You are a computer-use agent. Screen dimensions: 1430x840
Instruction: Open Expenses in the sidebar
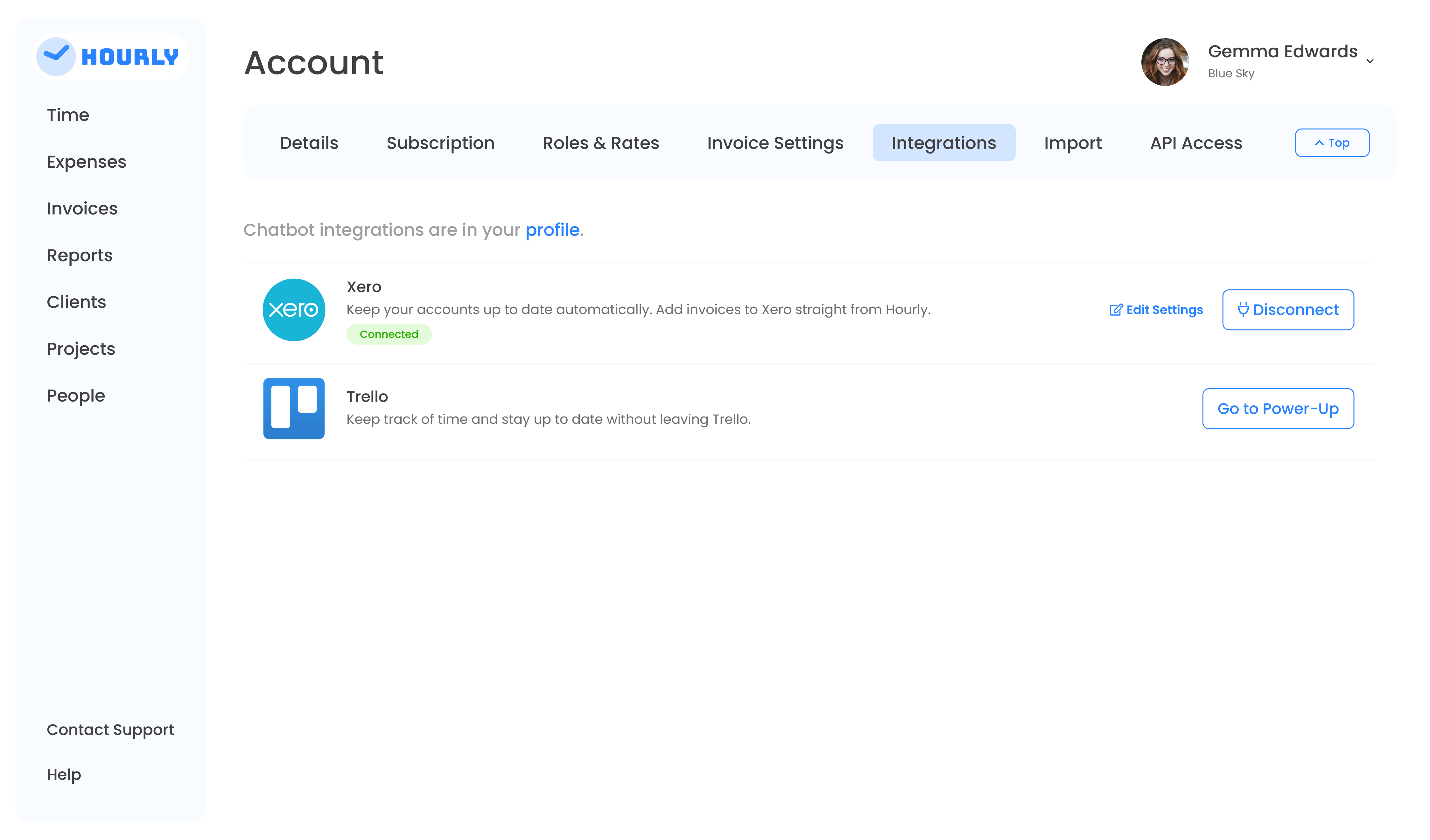[86, 162]
